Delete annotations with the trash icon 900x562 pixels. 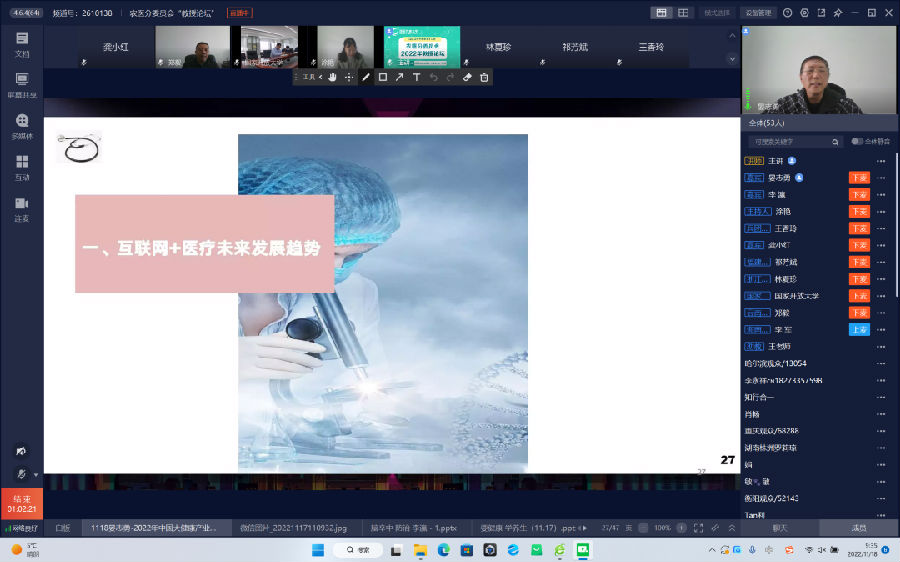tap(484, 77)
